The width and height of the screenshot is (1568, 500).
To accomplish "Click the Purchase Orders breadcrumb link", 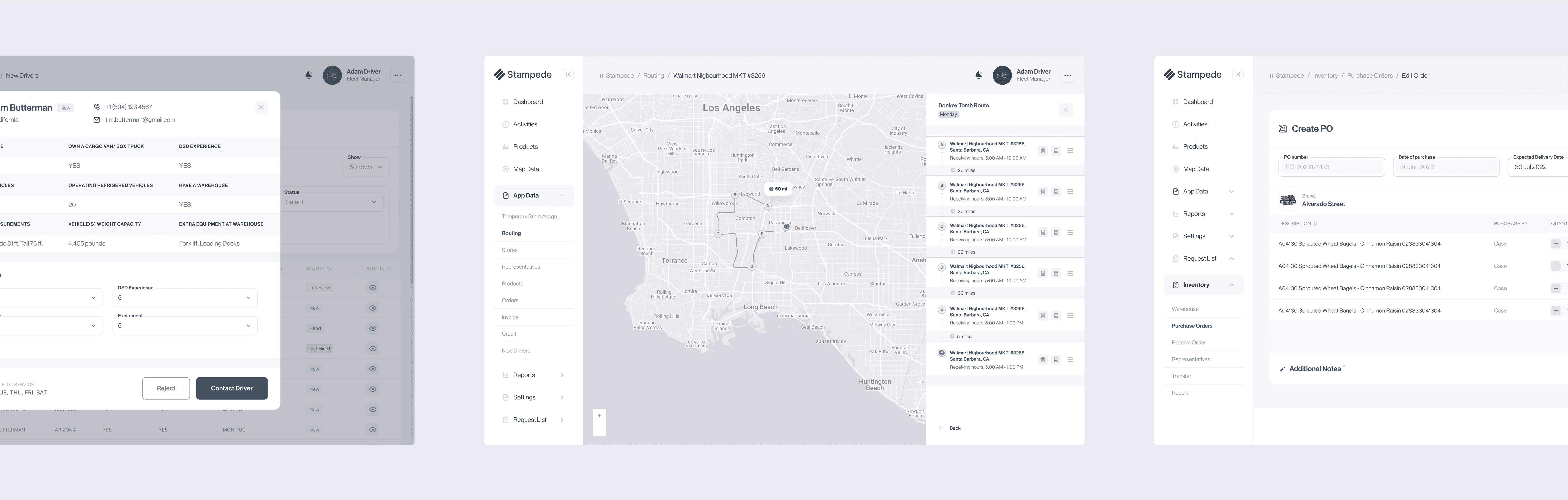I will (1370, 76).
